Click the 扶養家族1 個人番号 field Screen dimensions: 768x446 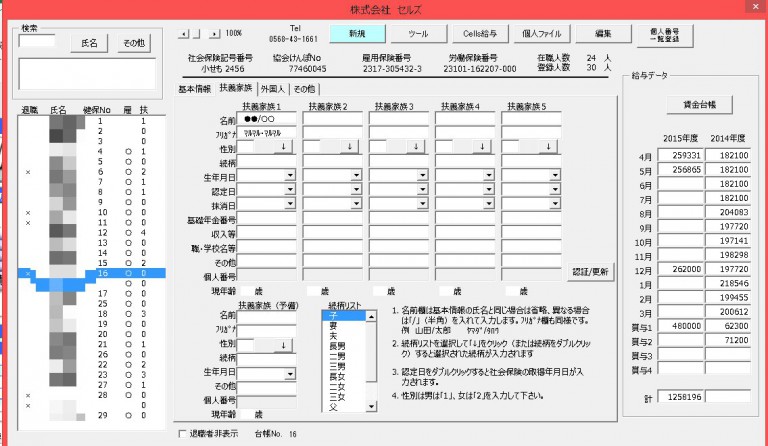pyautogui.click(x=266, y=275)
